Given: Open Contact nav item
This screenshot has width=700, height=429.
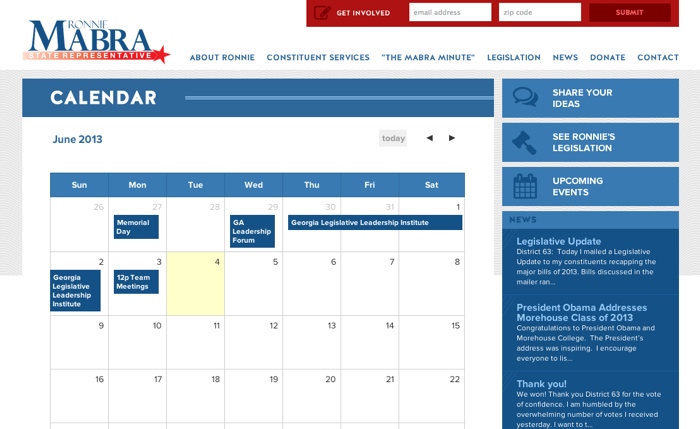Looking at the screenshot, I should coord(658,57).
